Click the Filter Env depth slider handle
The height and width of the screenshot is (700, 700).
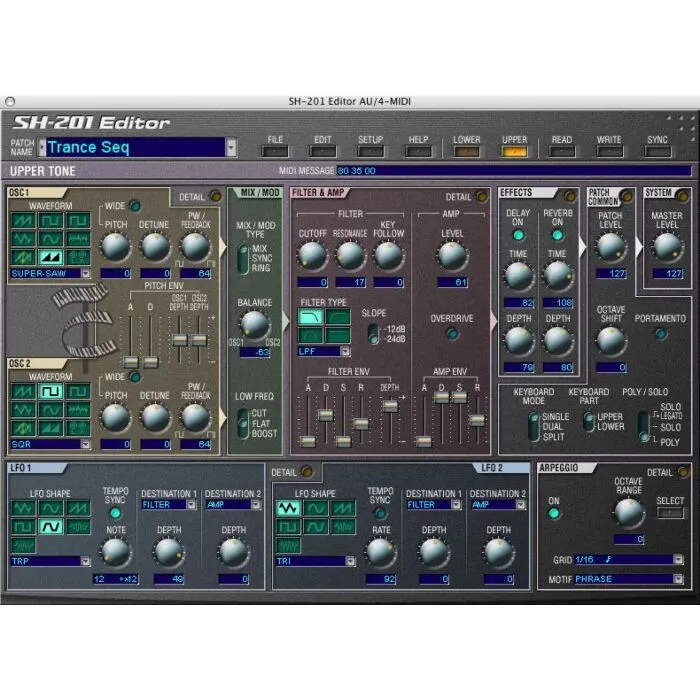[x=389, y=405]
